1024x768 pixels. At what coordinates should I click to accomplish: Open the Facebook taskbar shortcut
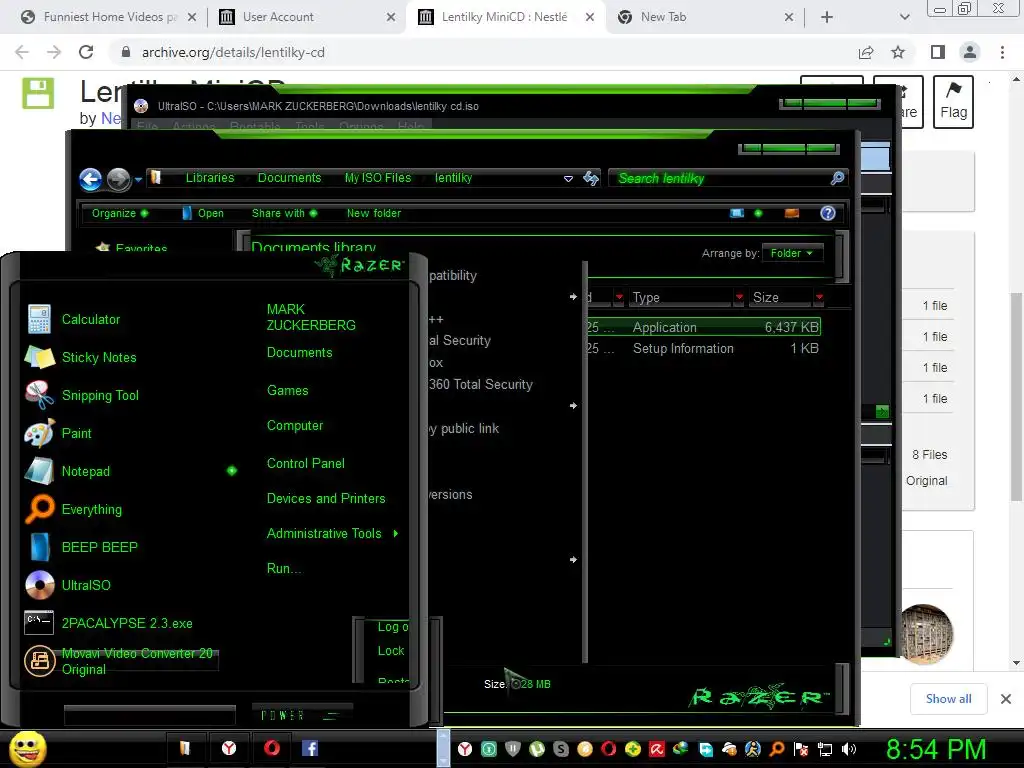[x=310, y=748]
